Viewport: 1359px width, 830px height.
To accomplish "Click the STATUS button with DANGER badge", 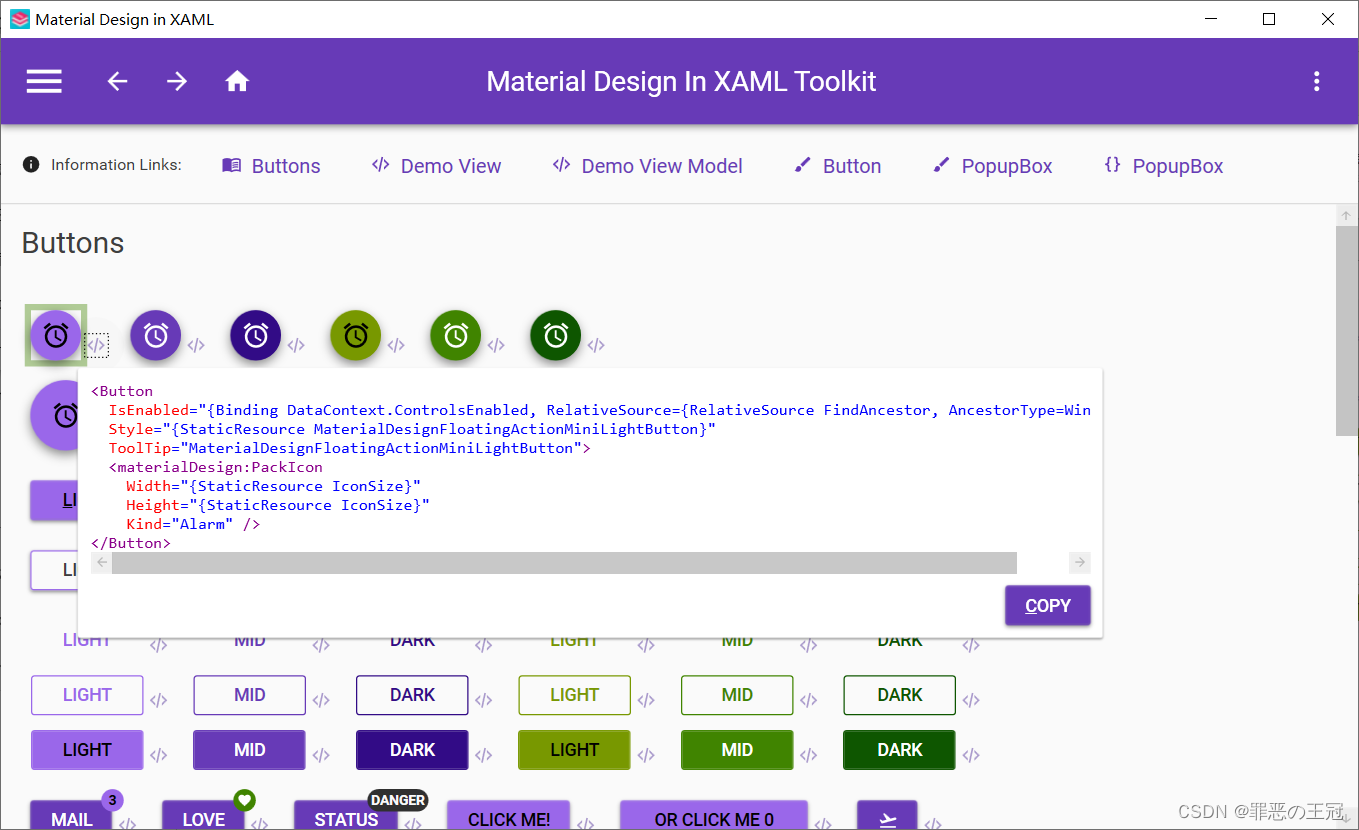I will click(x=346, y=816).
